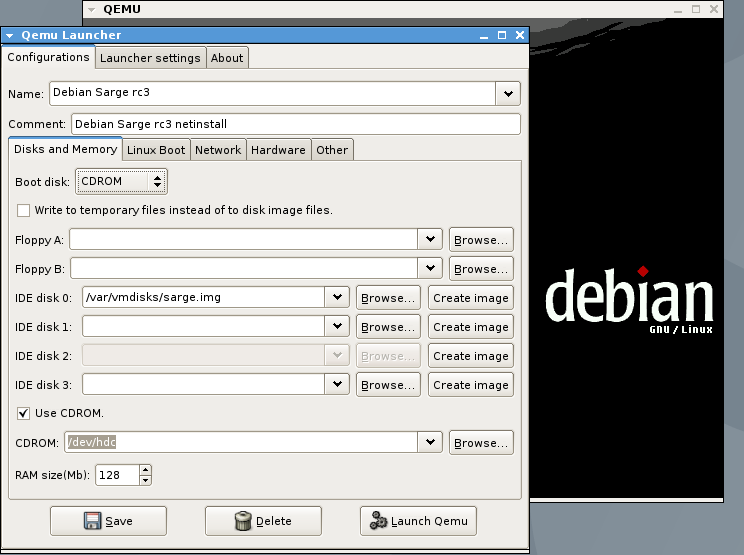Browse for the IDE disk 1 image
The image size is (744, 555).
coord(388,326)
